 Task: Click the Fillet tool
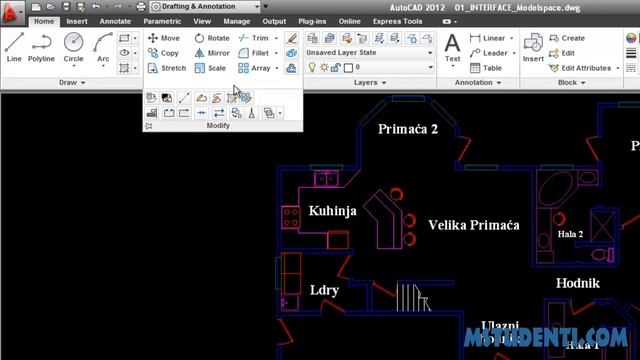(x=253, y=53)
